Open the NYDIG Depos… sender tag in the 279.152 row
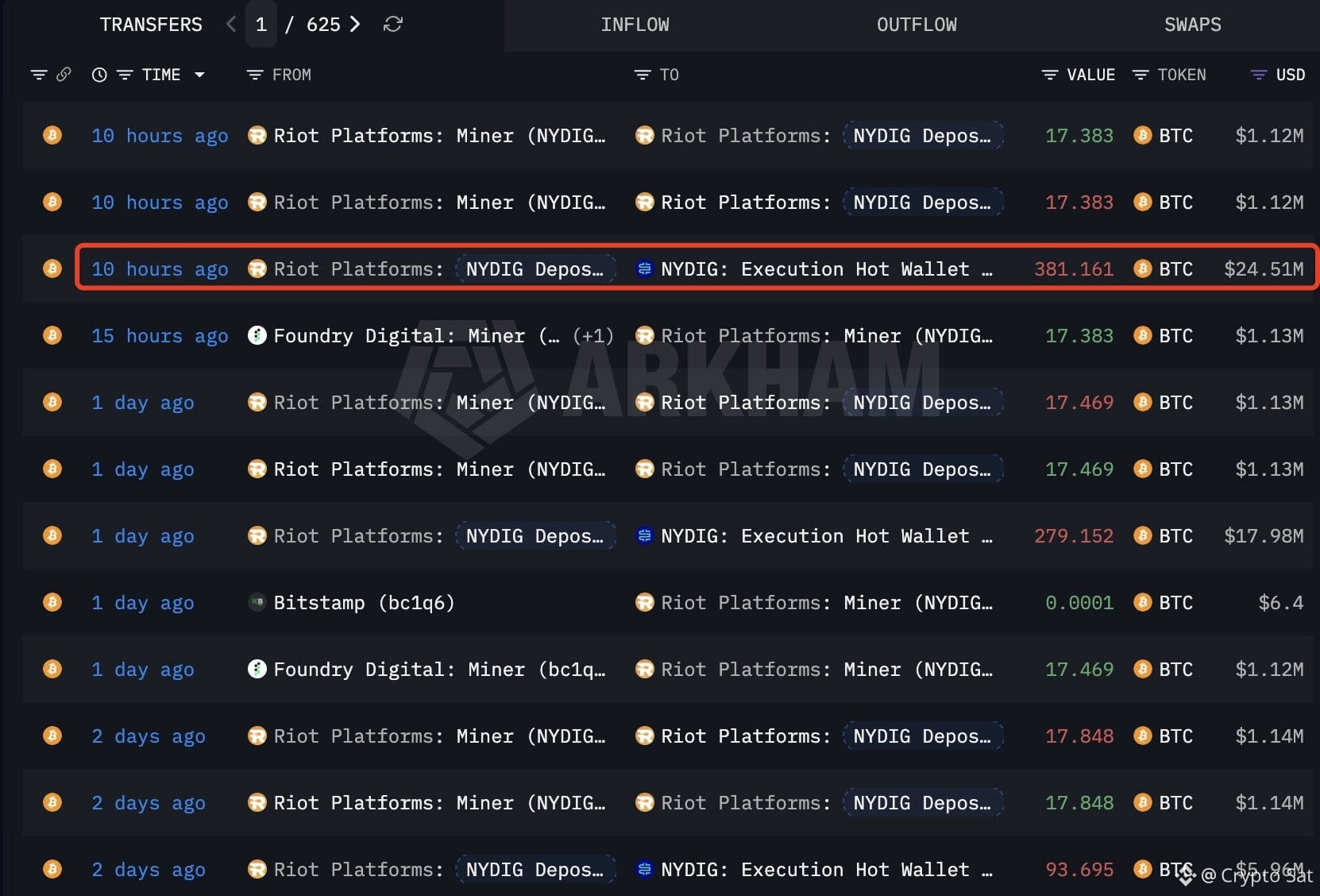This screenshot has height=896, width=1320. pos(535,536)
